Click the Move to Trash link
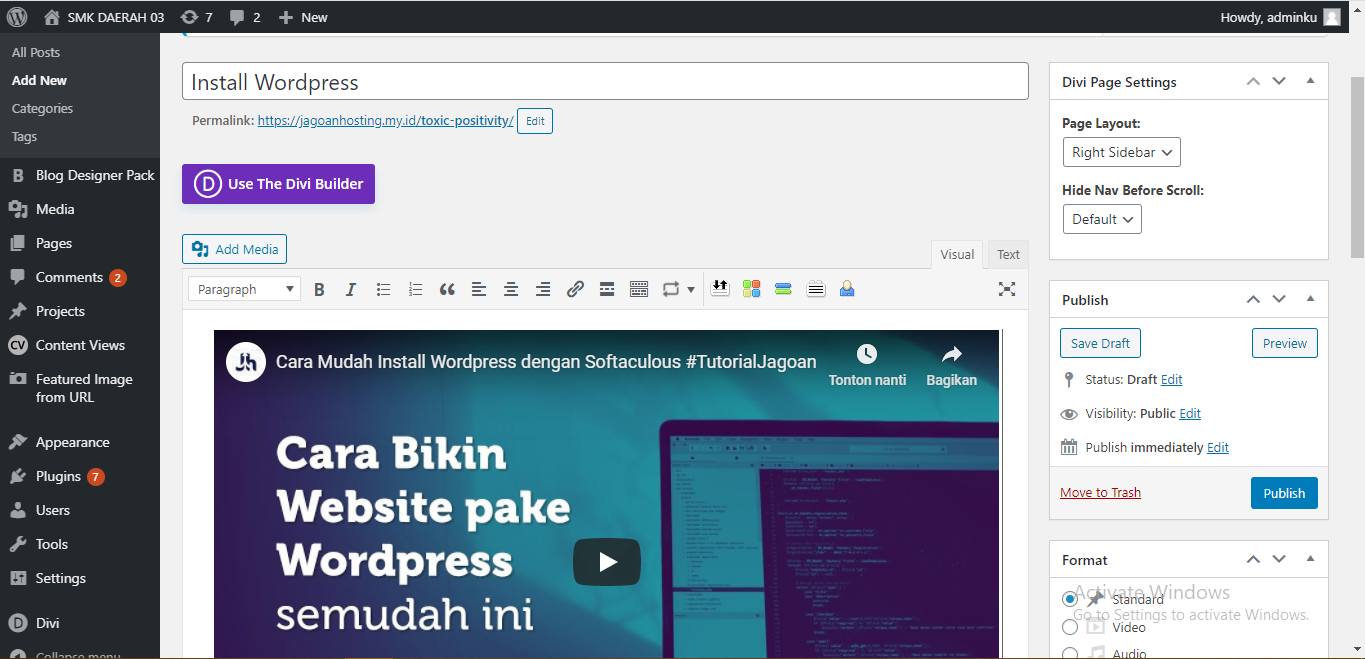The height and width of the screenshot is (659, 1365). pos(1100,492)
